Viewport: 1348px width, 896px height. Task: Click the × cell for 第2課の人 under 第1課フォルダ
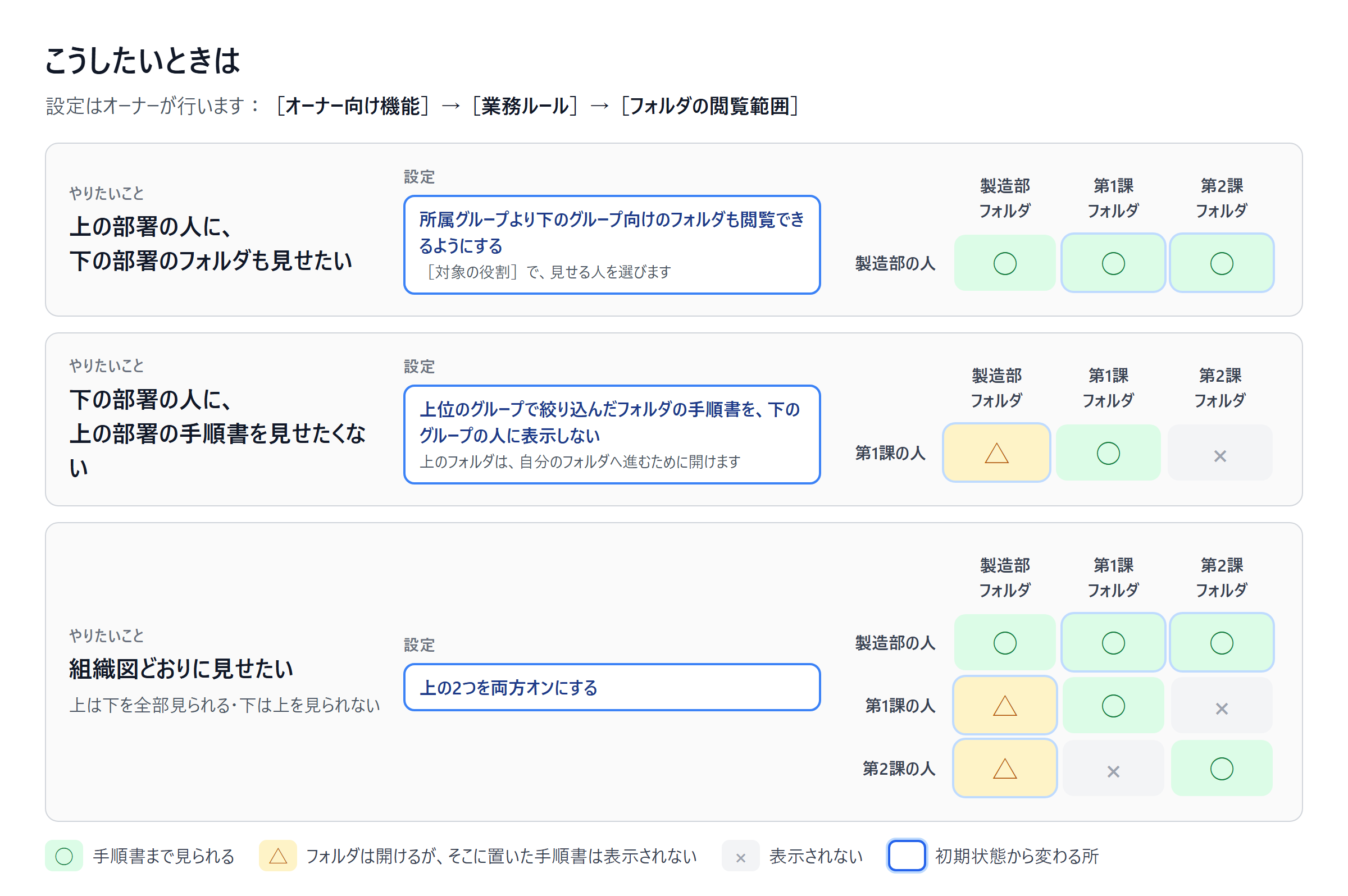pyautogui.click(x=1113, y=768)
